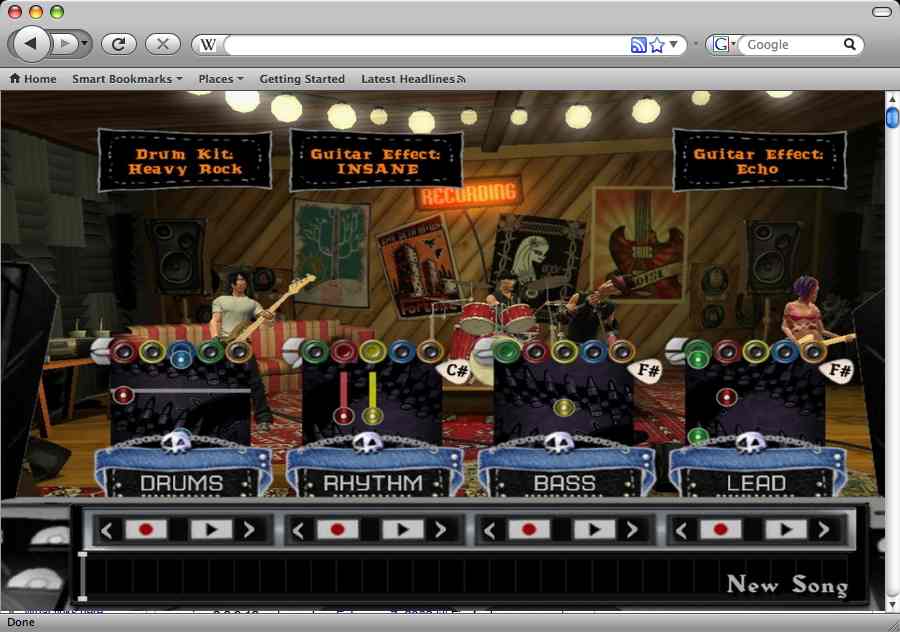Click the page vertical scrollbar thumb

pyautogui.click(x=893, y=117)
